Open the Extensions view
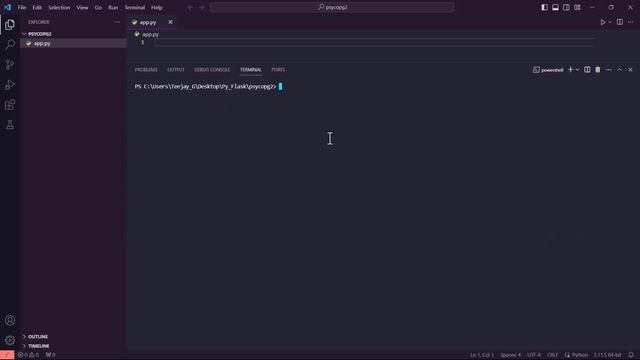The height and width of the screenshot is (360, 640). [10, 104]
